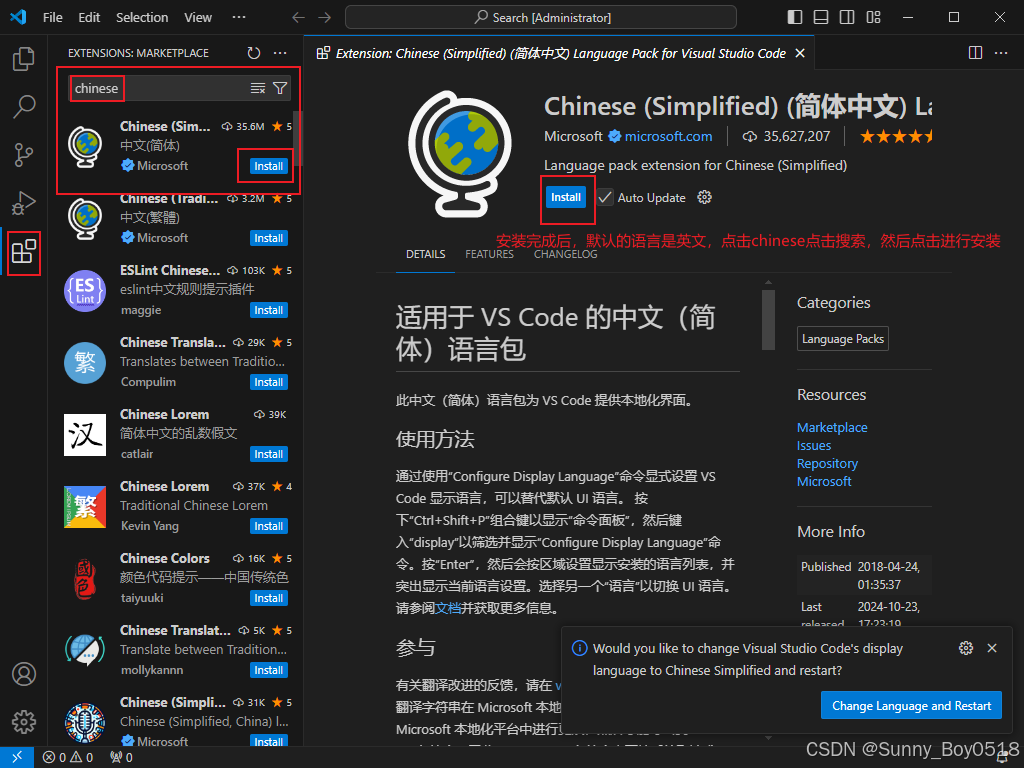The height and width of the screenshot is (768, 1024).
Task: Close the Chinese Language Pack extension tab
Action: pos(800,54)
